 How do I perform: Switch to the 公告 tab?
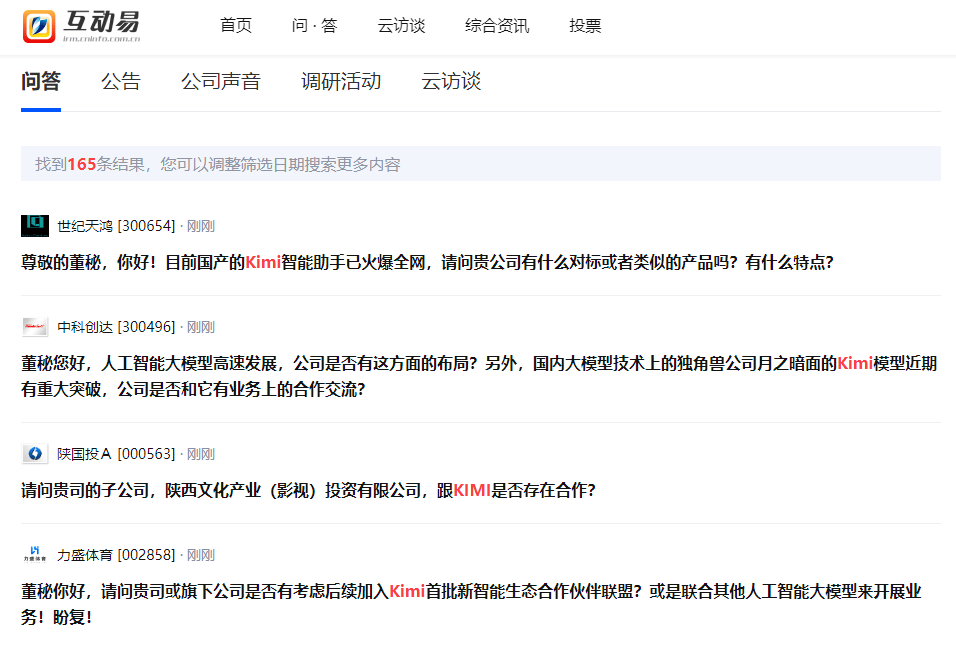[x=121, y=81]
